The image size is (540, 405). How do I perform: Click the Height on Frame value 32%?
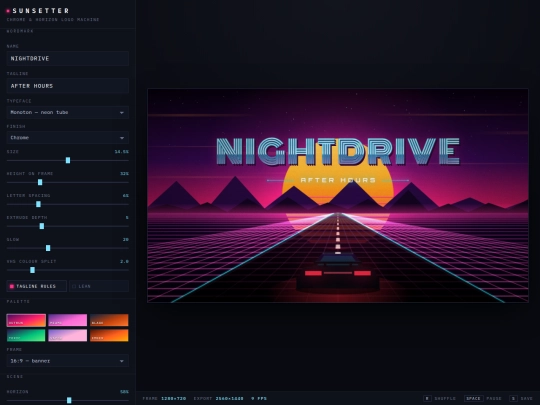[x=124, y=174]
